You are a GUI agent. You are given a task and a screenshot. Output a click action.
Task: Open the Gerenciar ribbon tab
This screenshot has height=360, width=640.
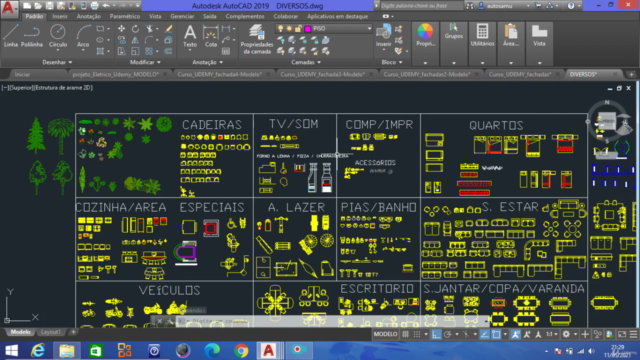(x=182, y=16)
